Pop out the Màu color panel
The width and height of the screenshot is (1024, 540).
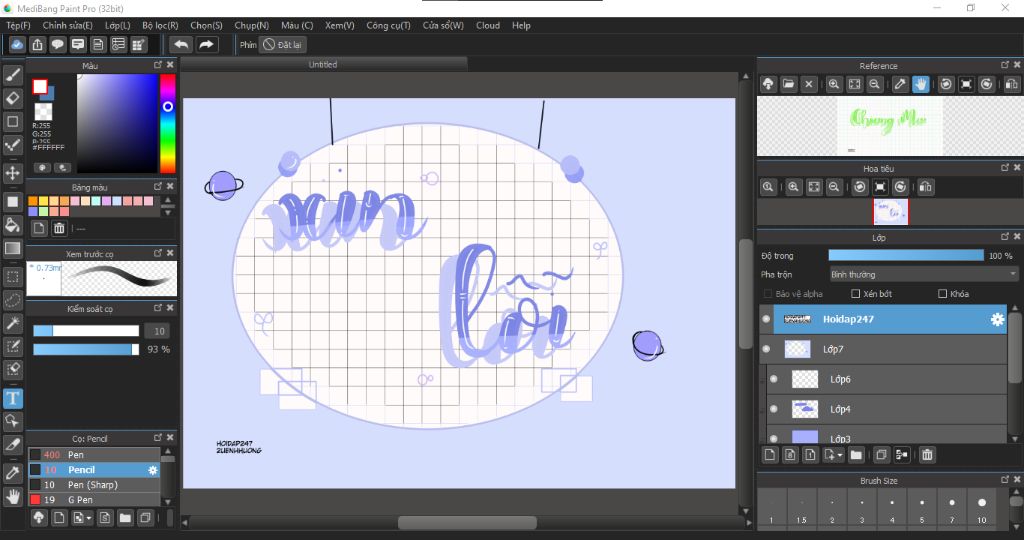tap(157, 65)
